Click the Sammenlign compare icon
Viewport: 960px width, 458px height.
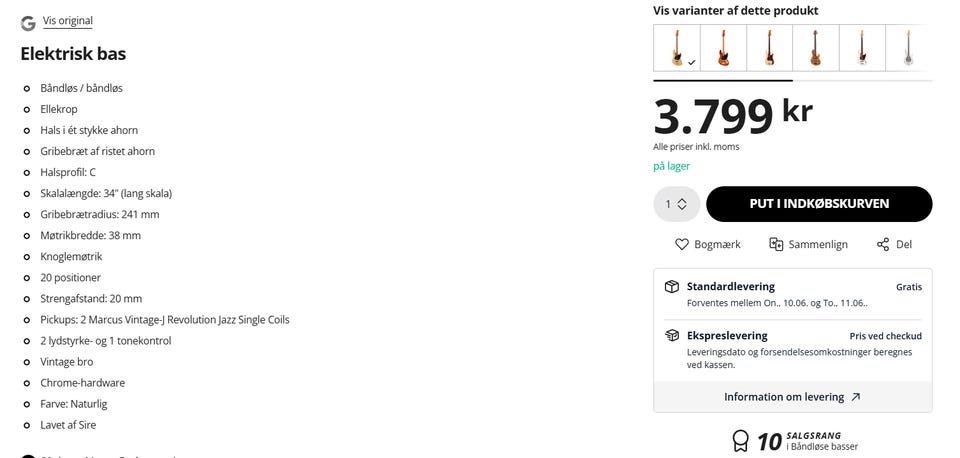[776, 244]
